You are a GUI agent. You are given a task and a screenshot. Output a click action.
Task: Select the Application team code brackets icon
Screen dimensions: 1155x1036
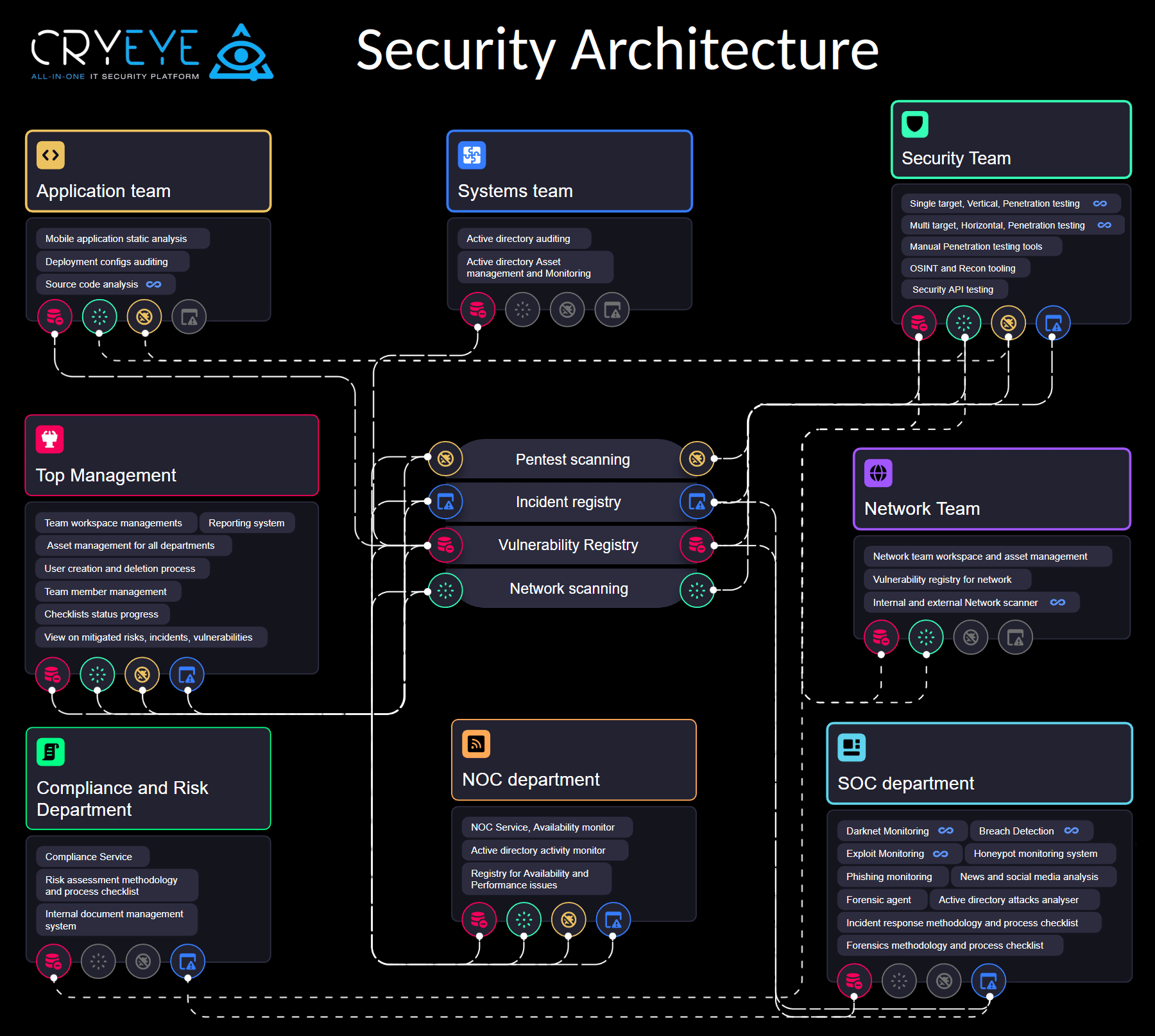click(51, 155)
